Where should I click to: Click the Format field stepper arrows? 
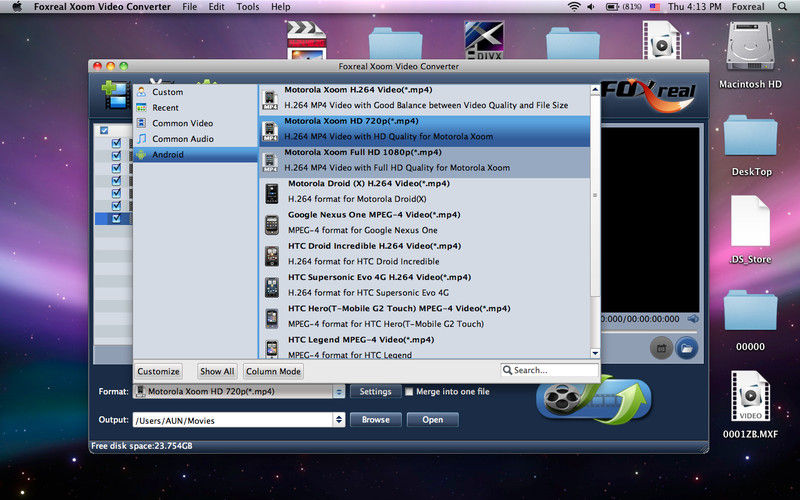(339, 392)
